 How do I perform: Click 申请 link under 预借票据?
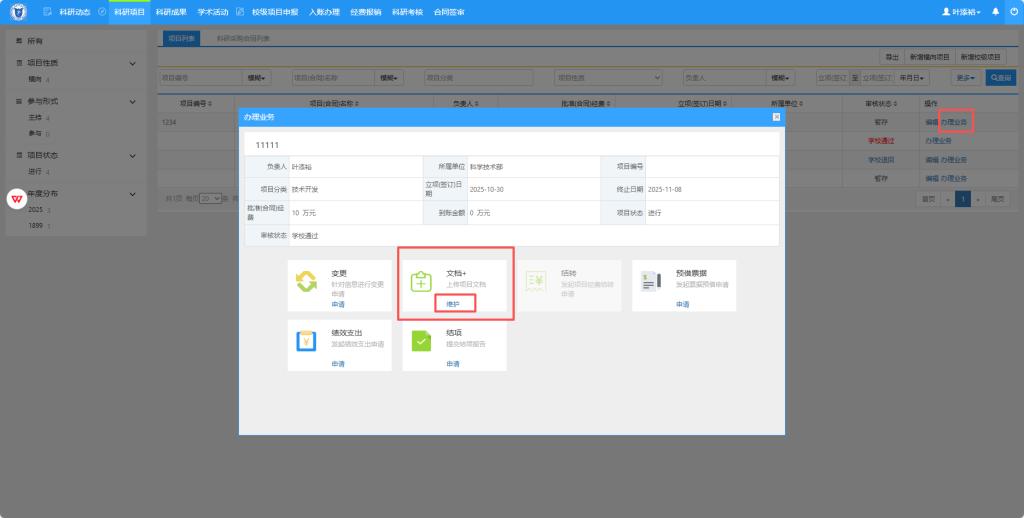(682, 304)
